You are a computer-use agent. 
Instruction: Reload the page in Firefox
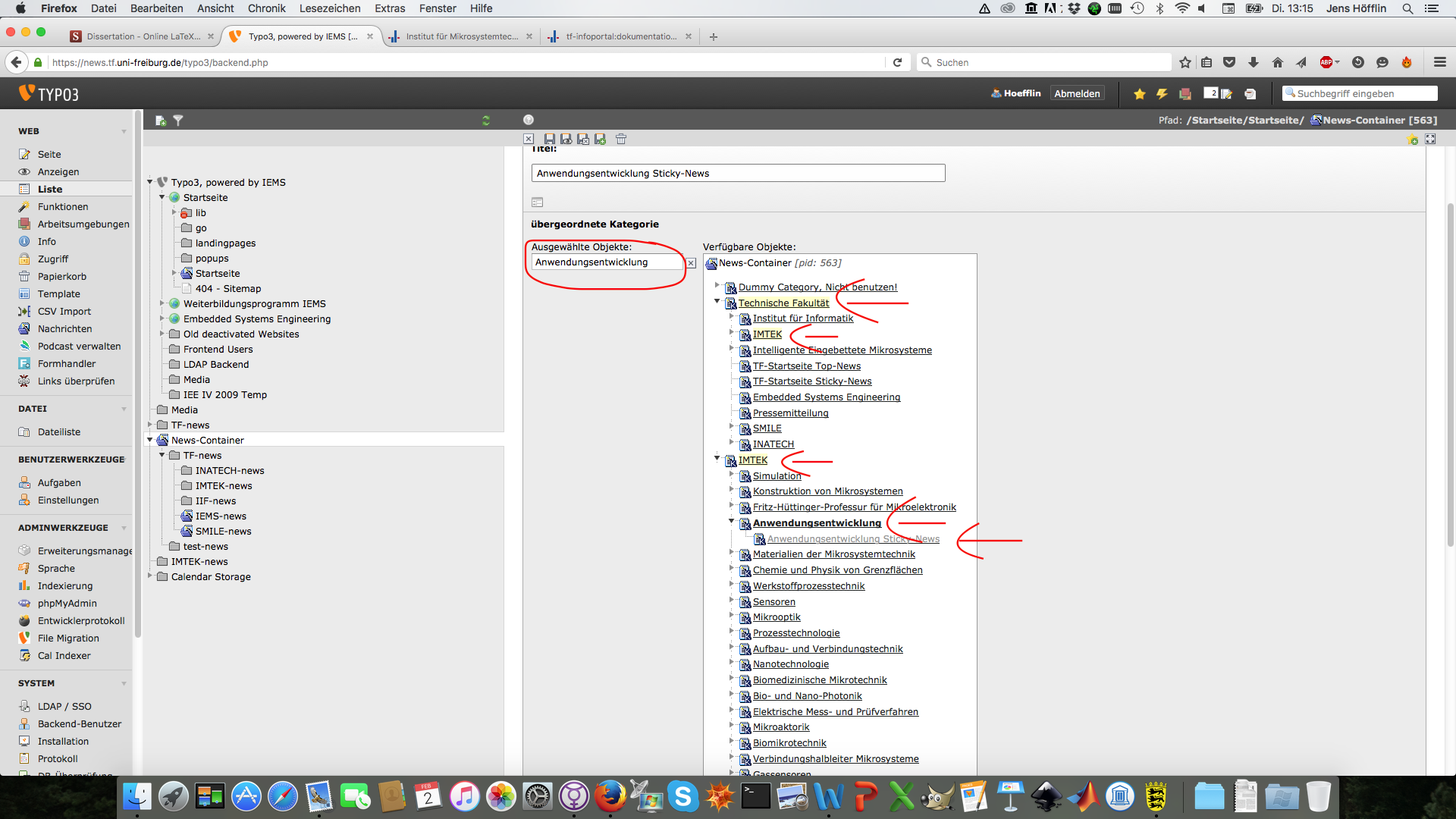898,62
